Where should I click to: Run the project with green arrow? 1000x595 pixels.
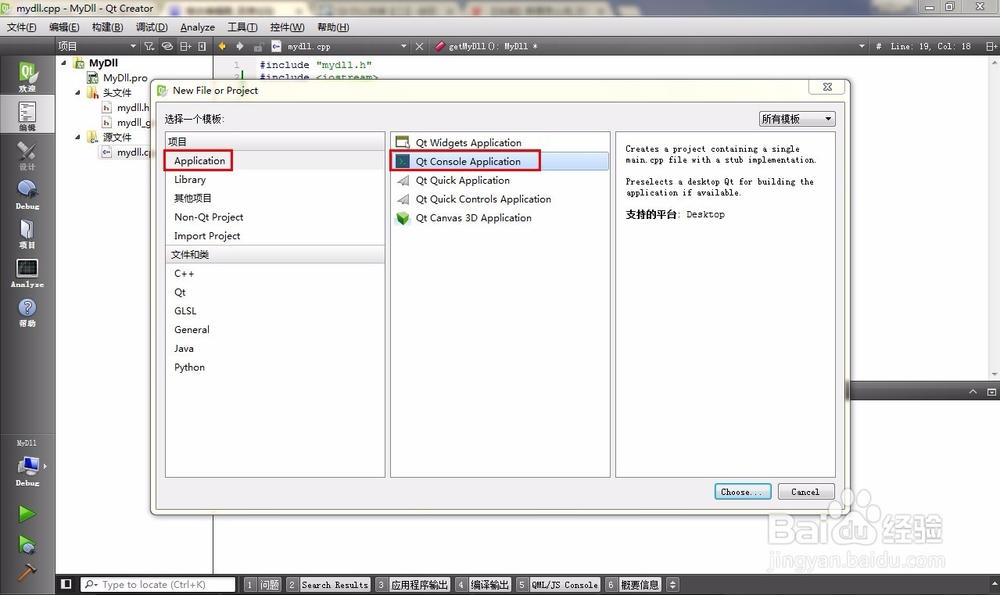27,513
